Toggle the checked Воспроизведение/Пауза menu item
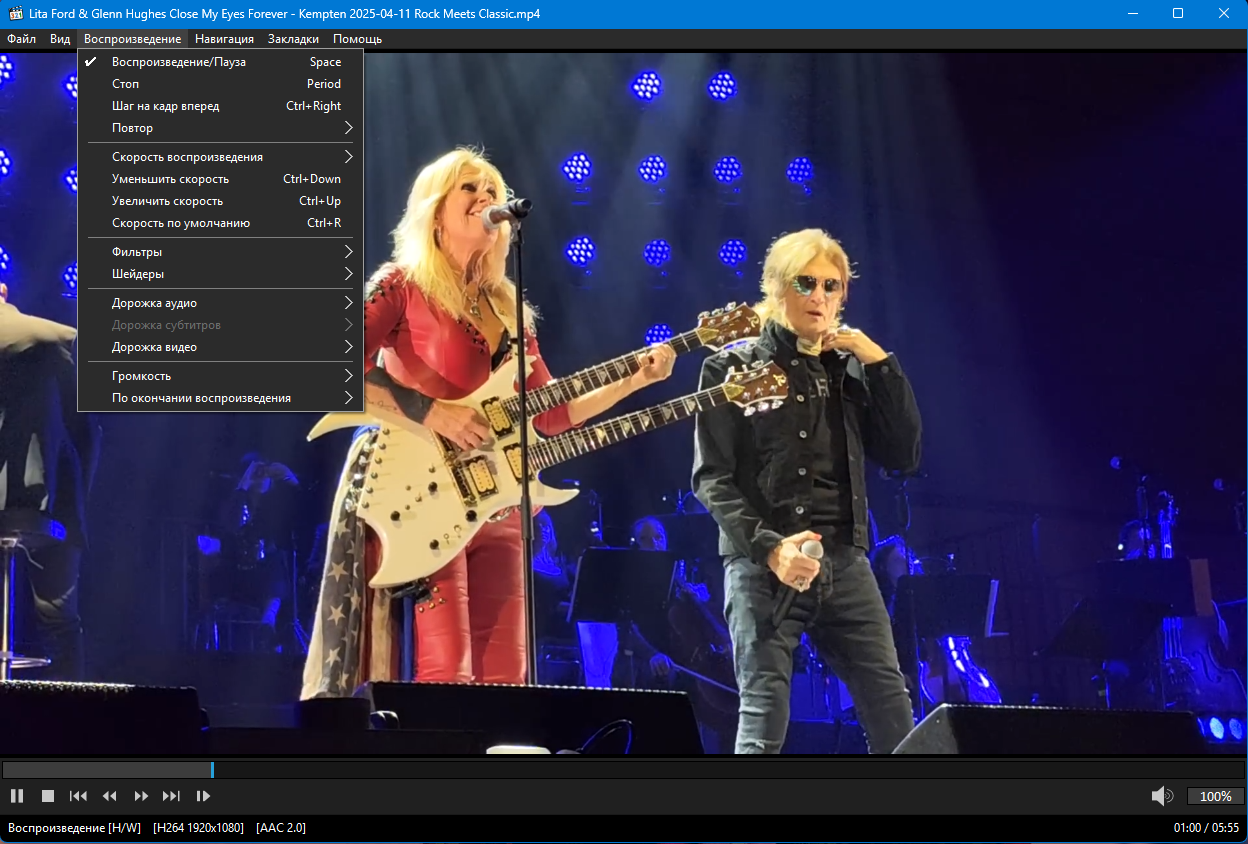This screenshot has width=1248, height=844. pos(220,62)
